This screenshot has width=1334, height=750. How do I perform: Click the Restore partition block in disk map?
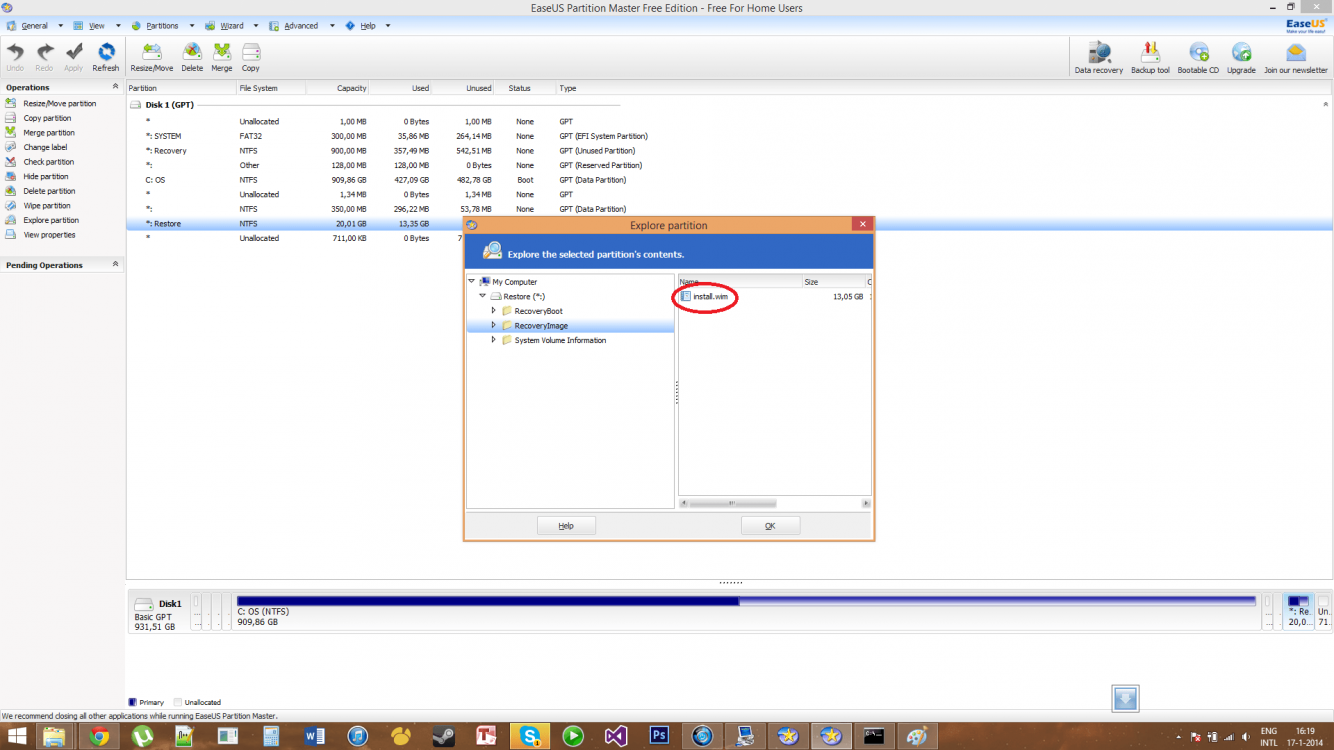(x=1298, y=610)
